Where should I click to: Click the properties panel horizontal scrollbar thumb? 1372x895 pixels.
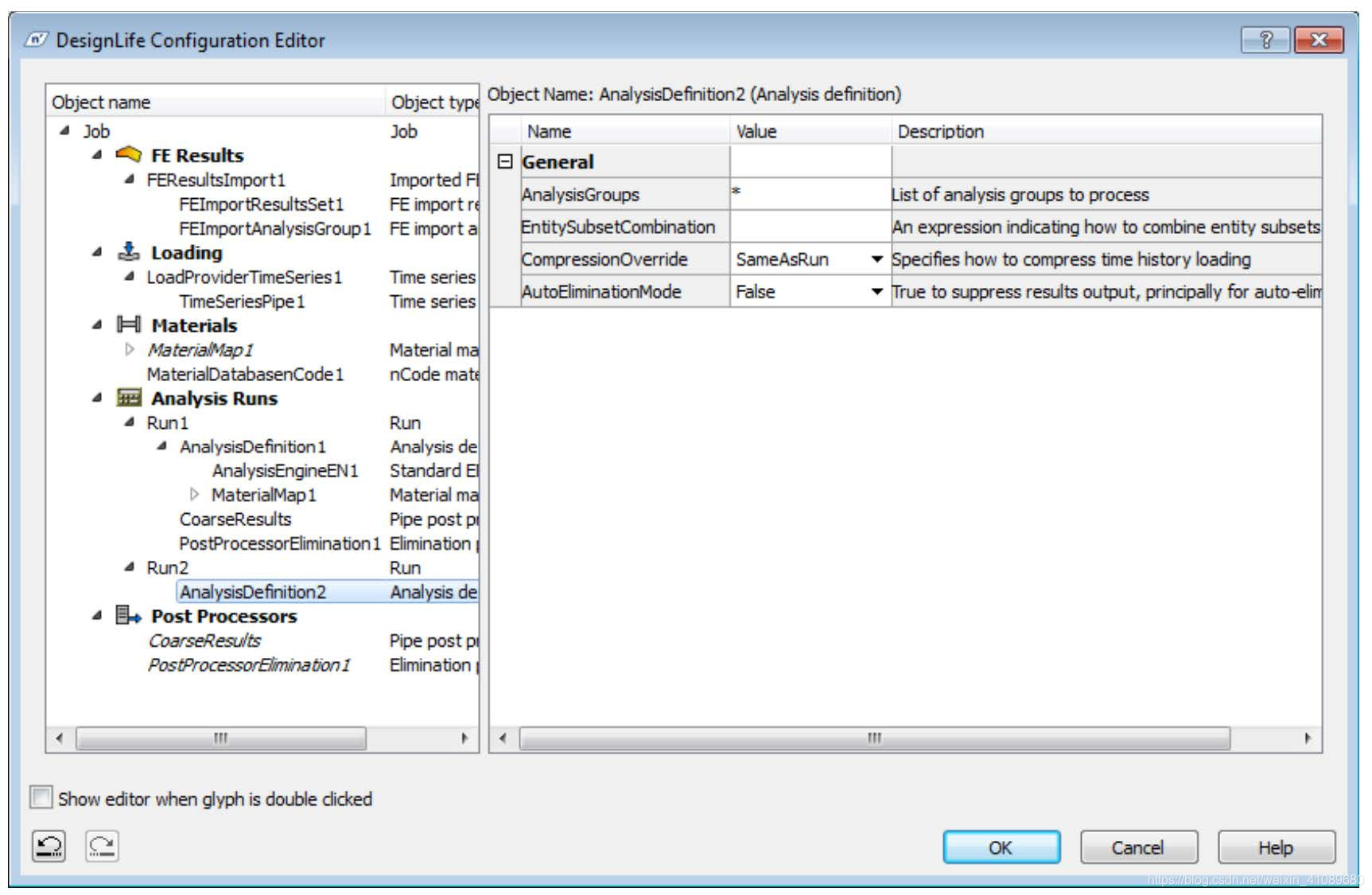pyautogui.click(x=875, y=738)
